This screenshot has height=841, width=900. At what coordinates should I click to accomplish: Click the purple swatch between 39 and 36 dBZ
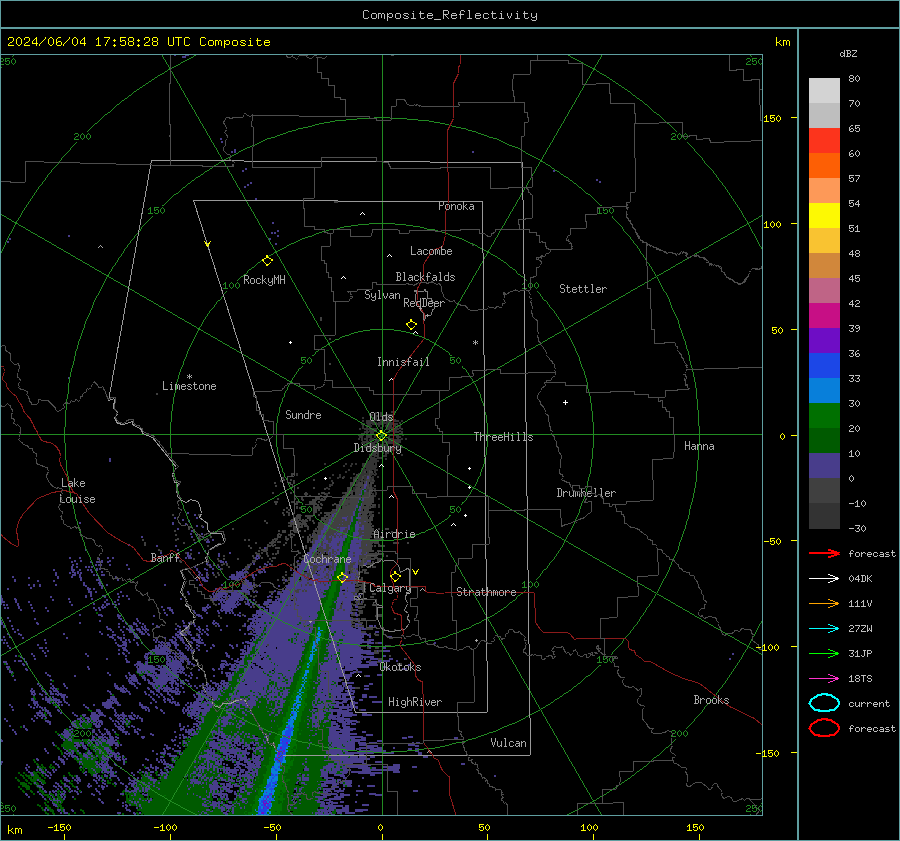824,340
